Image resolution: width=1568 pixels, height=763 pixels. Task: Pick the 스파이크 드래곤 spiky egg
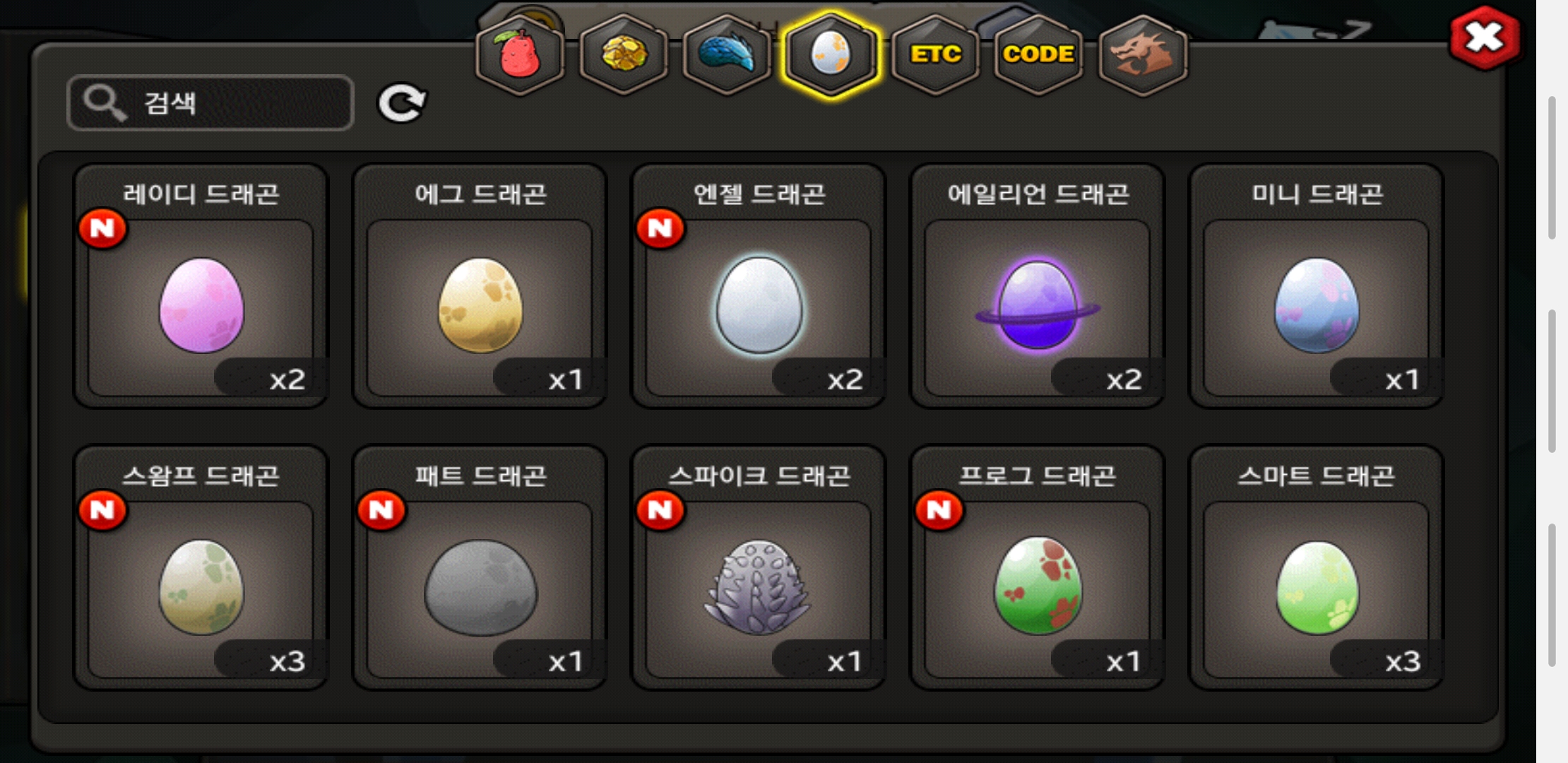[759, 567]
